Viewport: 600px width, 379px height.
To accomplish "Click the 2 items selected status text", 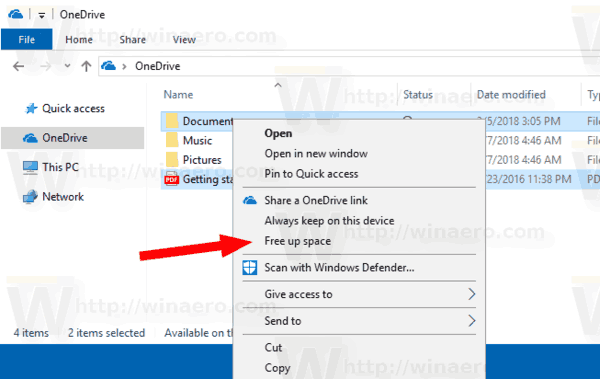I will (106, 333).
